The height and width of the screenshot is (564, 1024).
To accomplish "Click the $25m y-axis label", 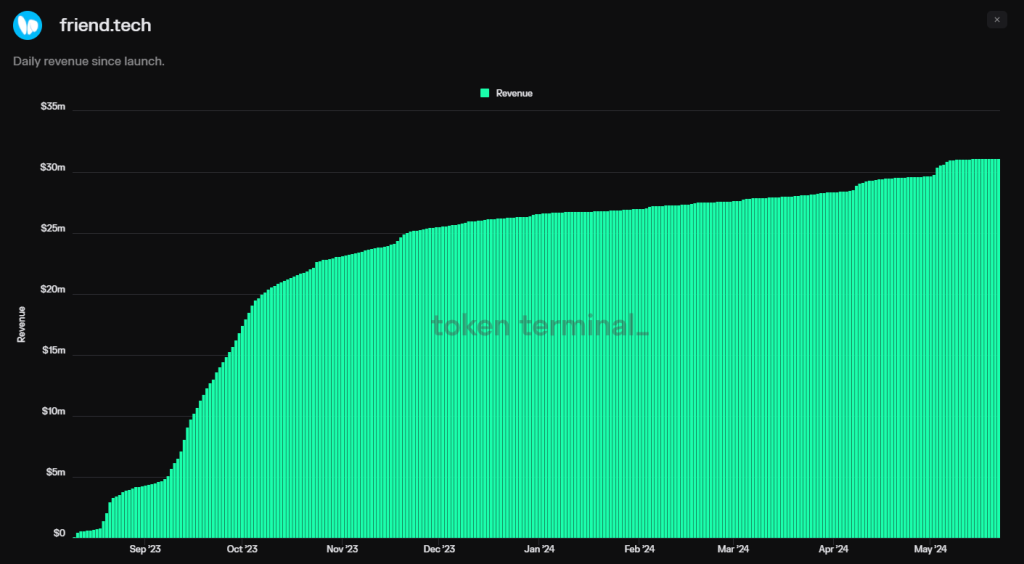I will (53, 228).
